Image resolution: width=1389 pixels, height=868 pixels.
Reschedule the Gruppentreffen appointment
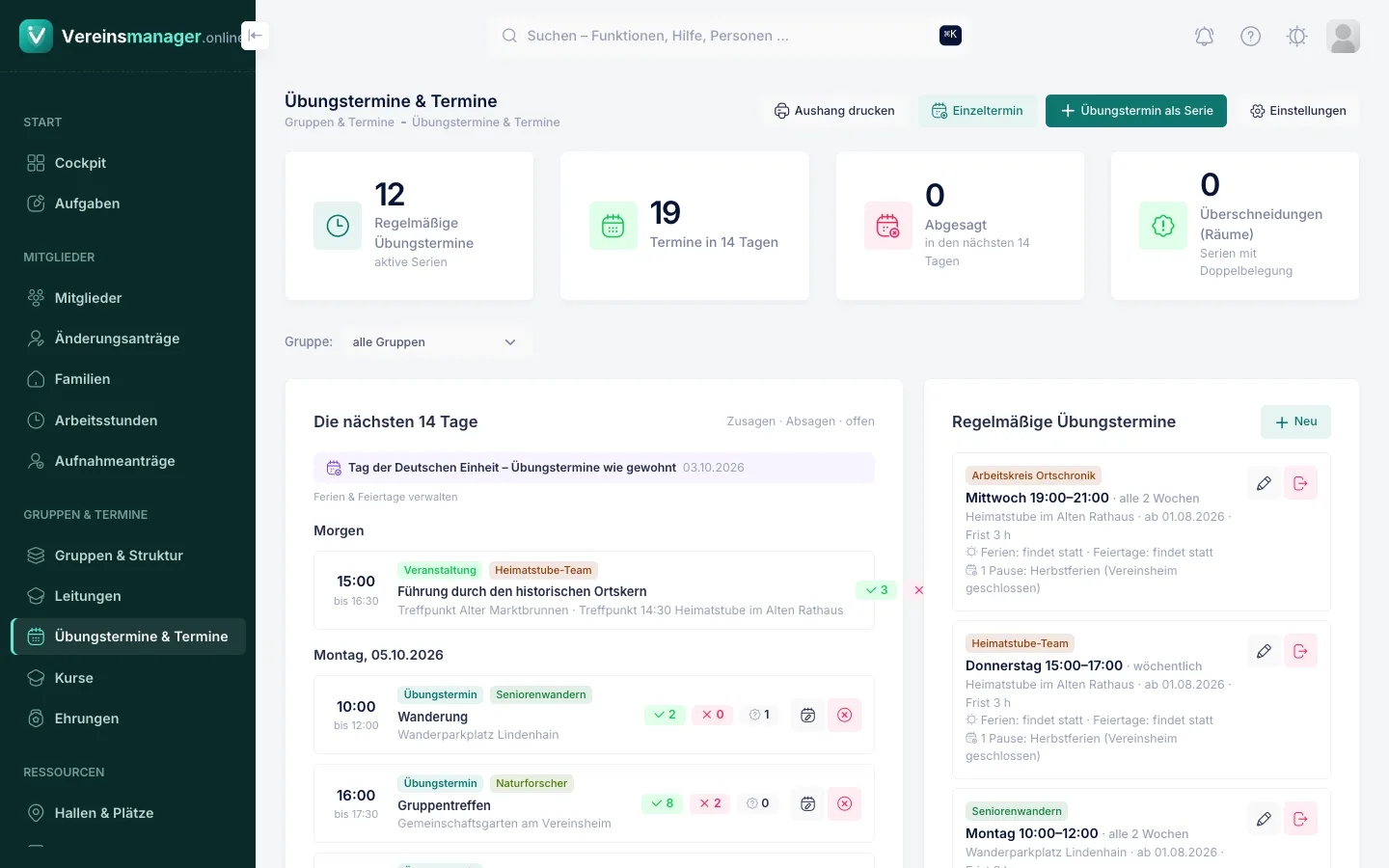point(808,803)
